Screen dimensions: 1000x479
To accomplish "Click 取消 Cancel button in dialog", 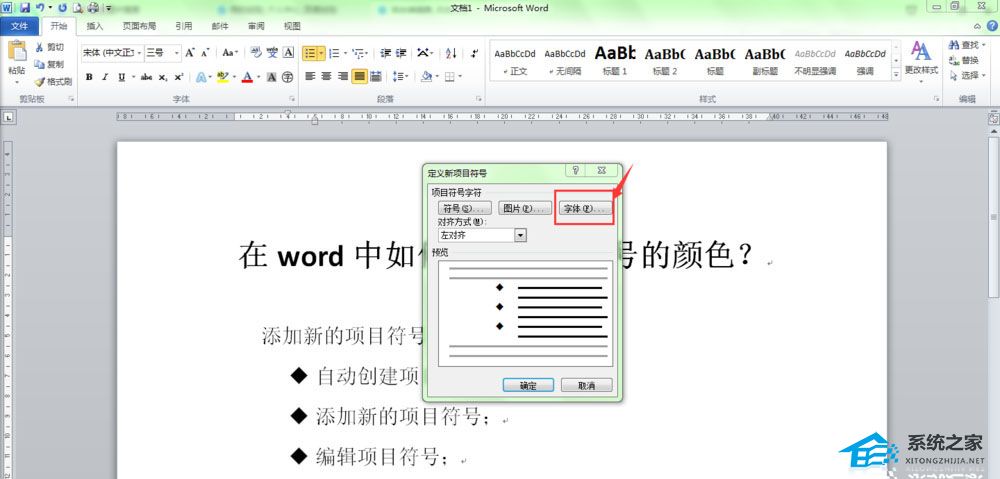I will click(x=587, y=385).
